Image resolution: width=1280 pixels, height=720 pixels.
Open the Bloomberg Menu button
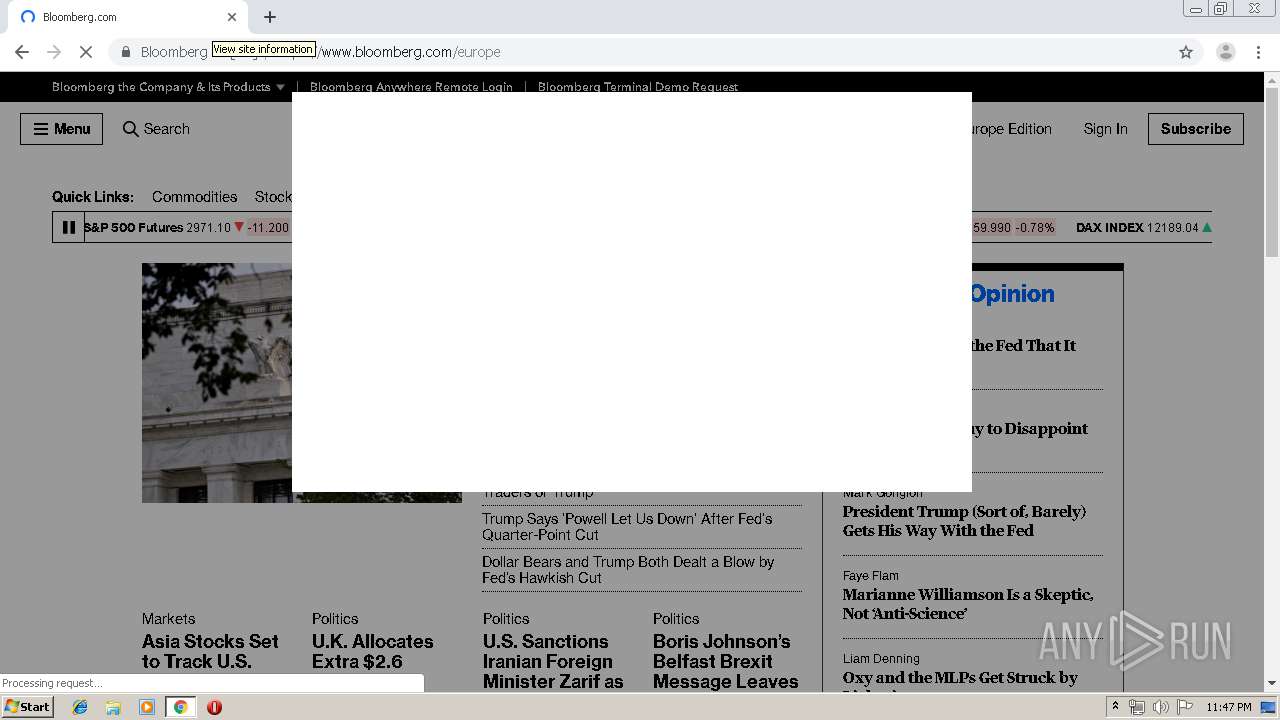61,129
